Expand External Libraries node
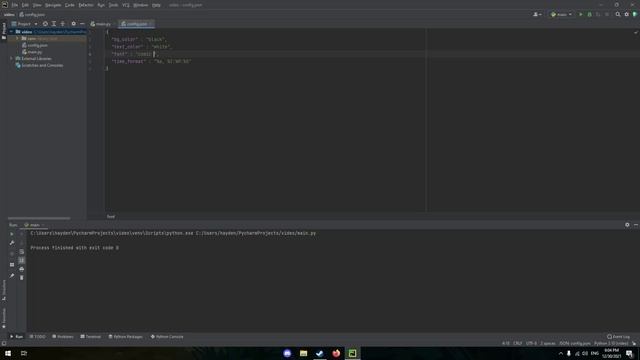This screenshot has width=640, height=360. click(x=11, y=59)
